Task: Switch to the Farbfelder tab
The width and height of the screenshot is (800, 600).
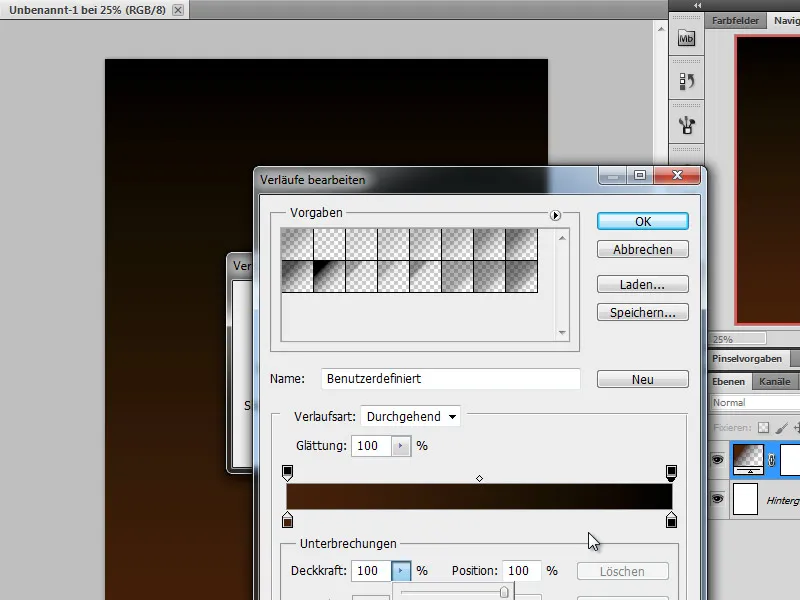Action: click(735, 20)
